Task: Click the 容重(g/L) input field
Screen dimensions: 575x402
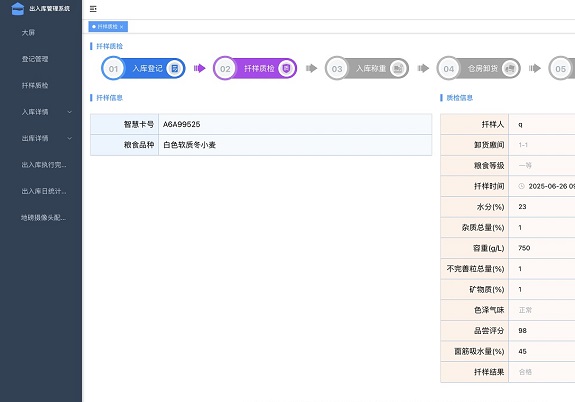Action: [542, 248]
